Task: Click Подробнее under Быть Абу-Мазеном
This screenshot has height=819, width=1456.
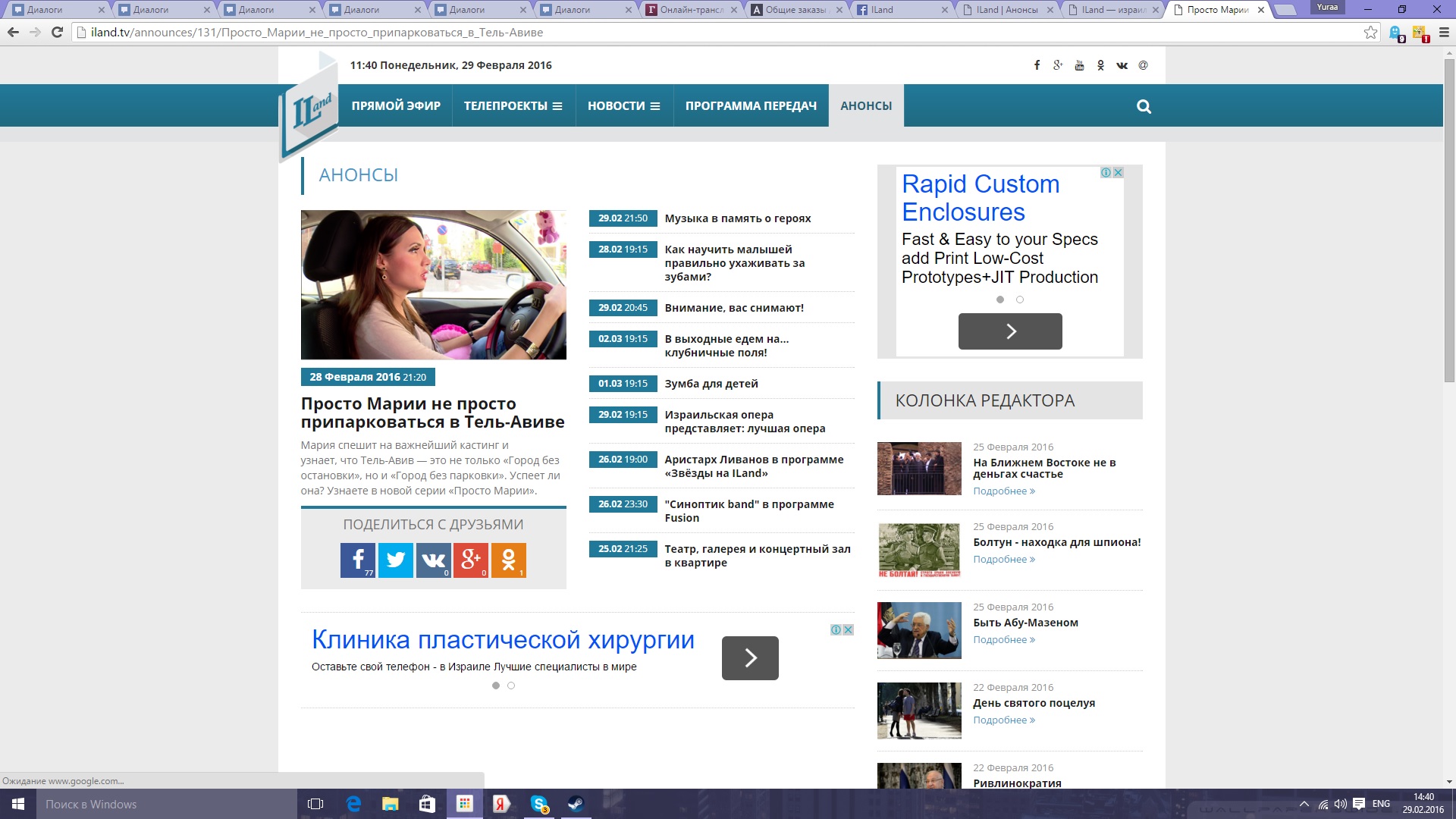Action: click(x=1004, y=639)
